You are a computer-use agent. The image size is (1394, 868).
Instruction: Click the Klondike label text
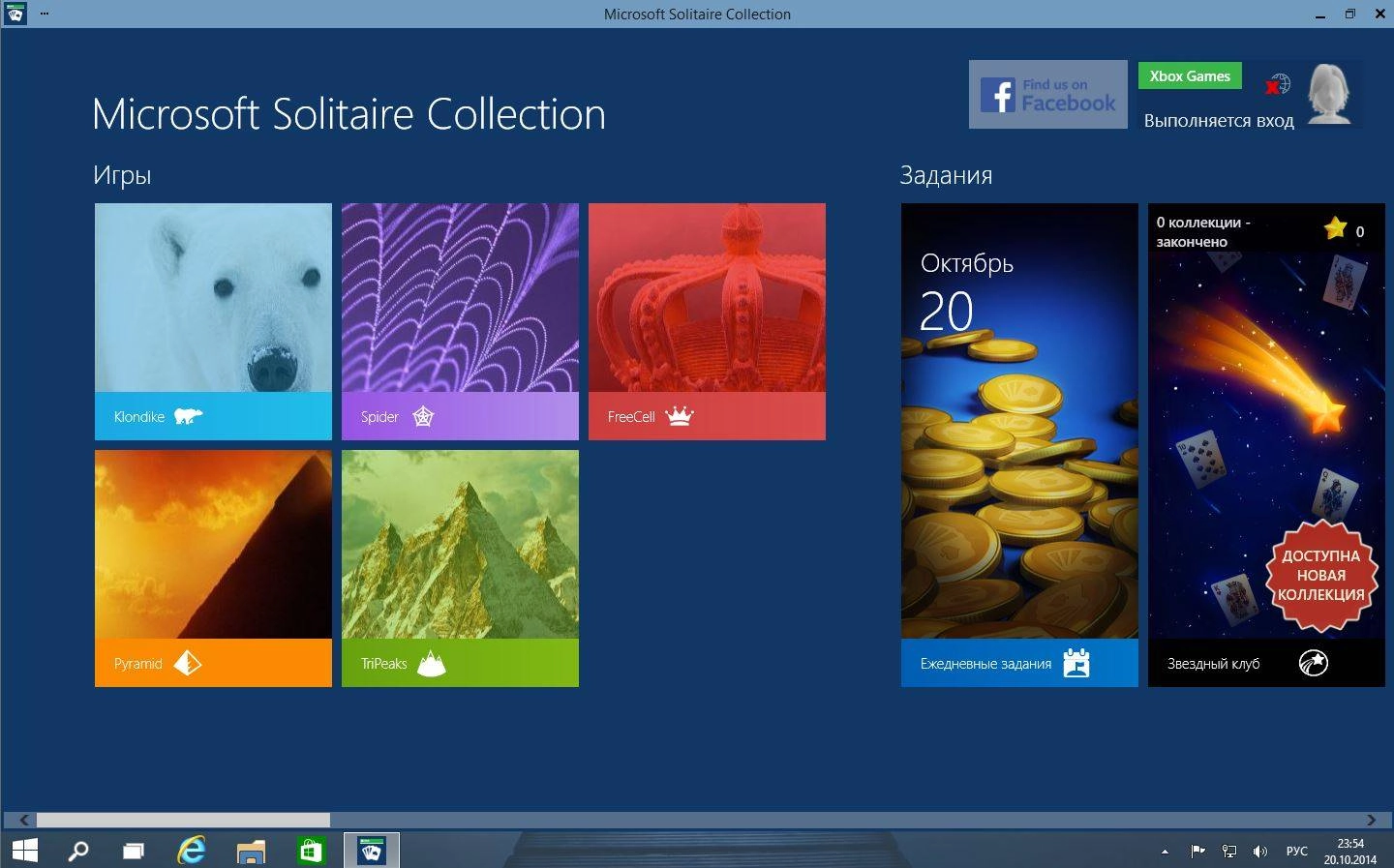click(139, 417)
